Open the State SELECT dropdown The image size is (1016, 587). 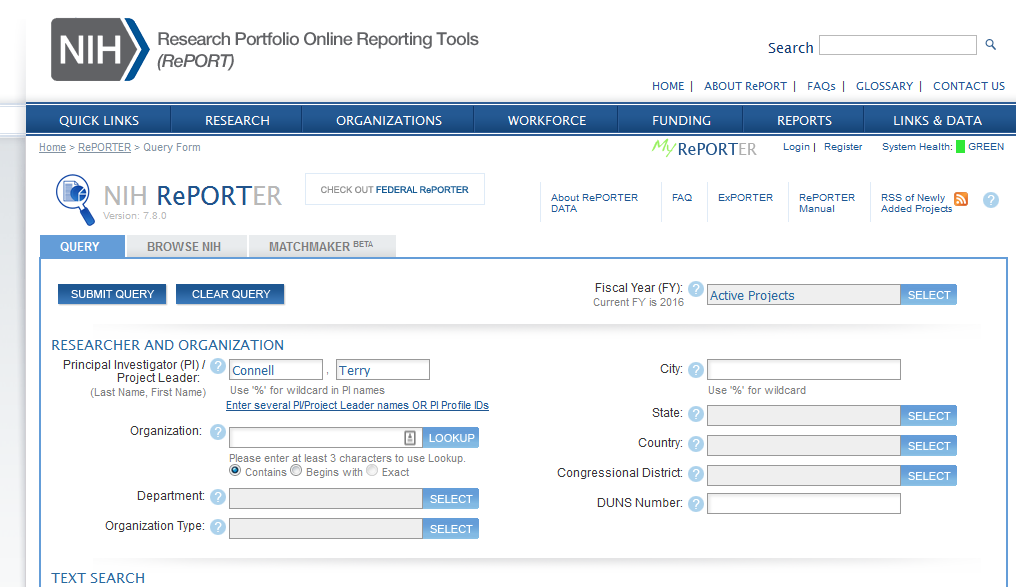tap(928, 416)
